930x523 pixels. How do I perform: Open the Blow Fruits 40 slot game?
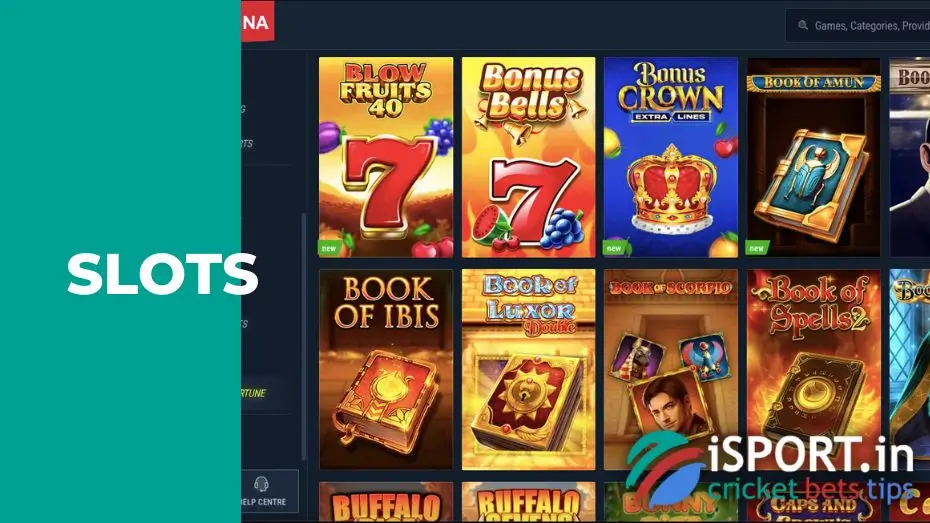tap(386, 157)
